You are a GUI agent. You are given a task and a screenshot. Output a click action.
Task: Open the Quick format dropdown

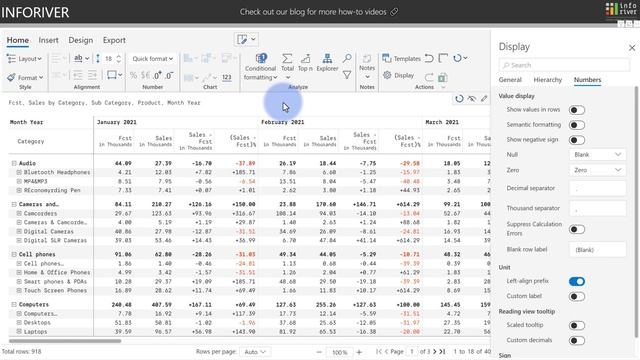(152, 58)
